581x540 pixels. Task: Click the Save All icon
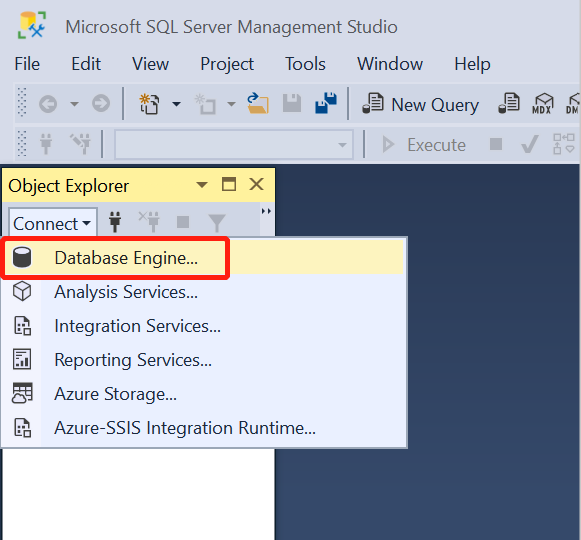click(326, 103)
